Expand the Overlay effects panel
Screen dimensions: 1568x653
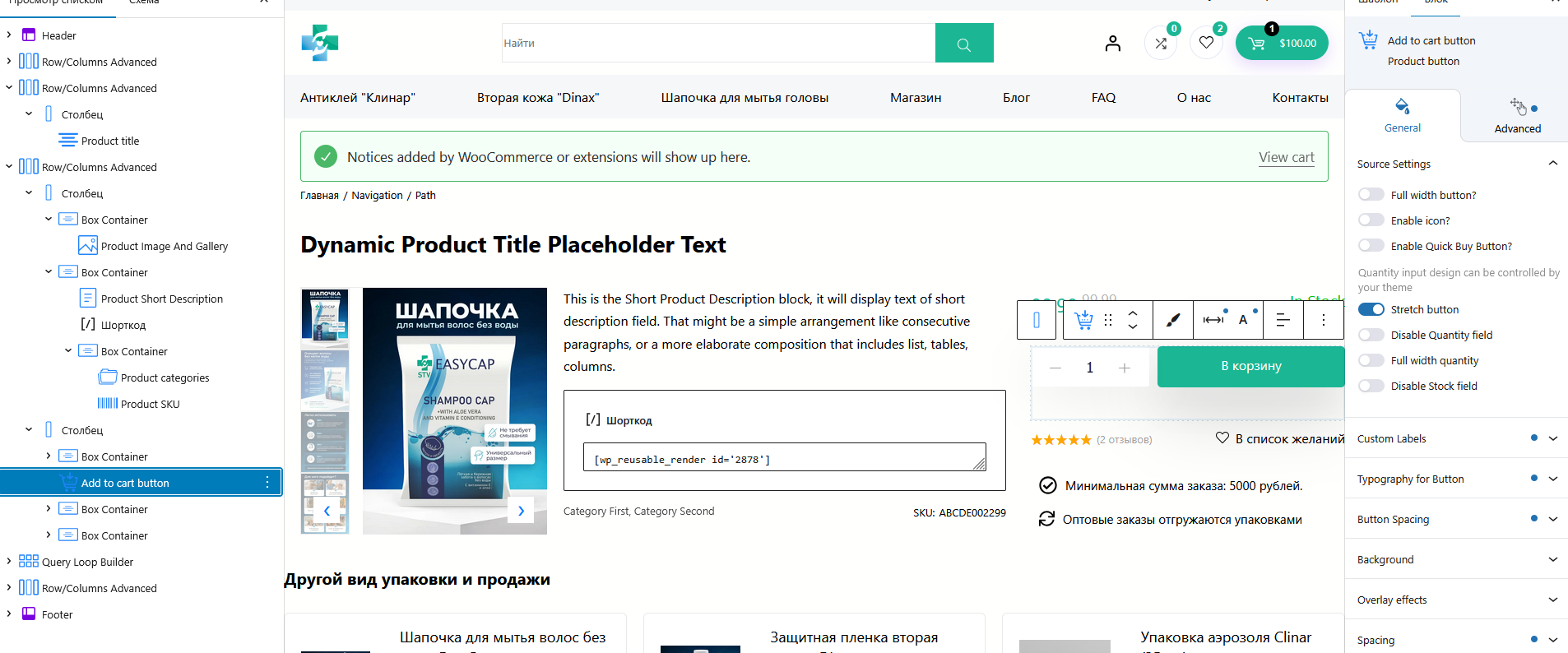[1553, 600]
